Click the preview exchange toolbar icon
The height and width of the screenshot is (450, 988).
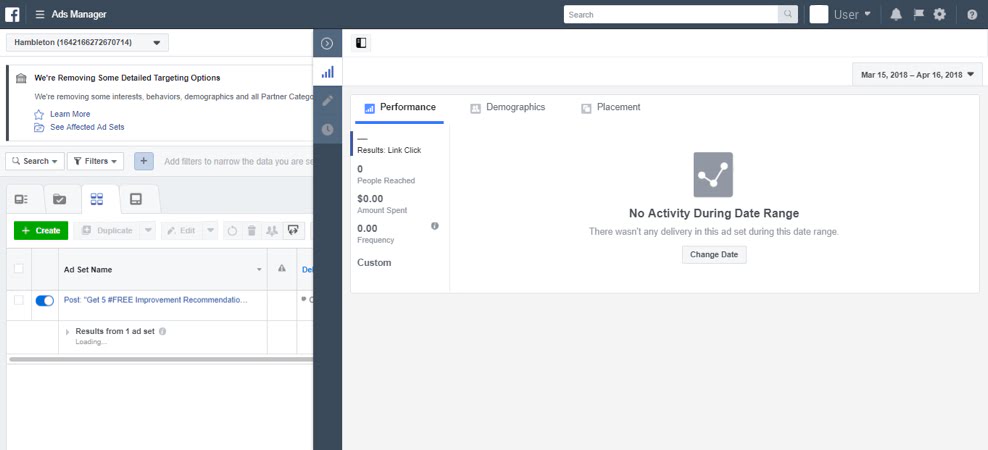tap(293, 231)
